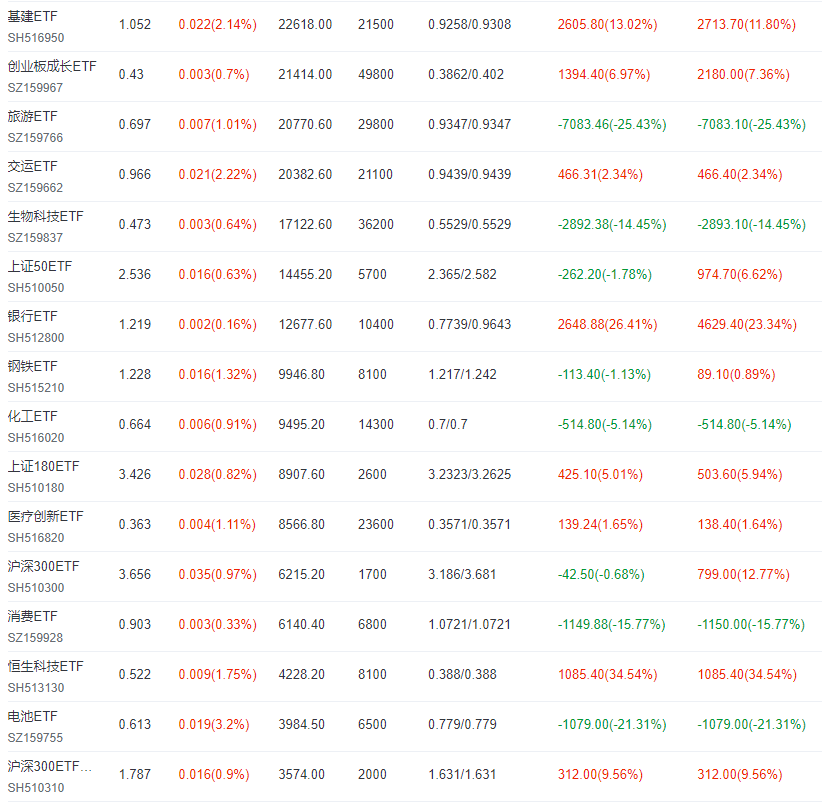The width and height of the screenshot is (822, 804).
Task: Click the code SH513130
Action: 36,688
